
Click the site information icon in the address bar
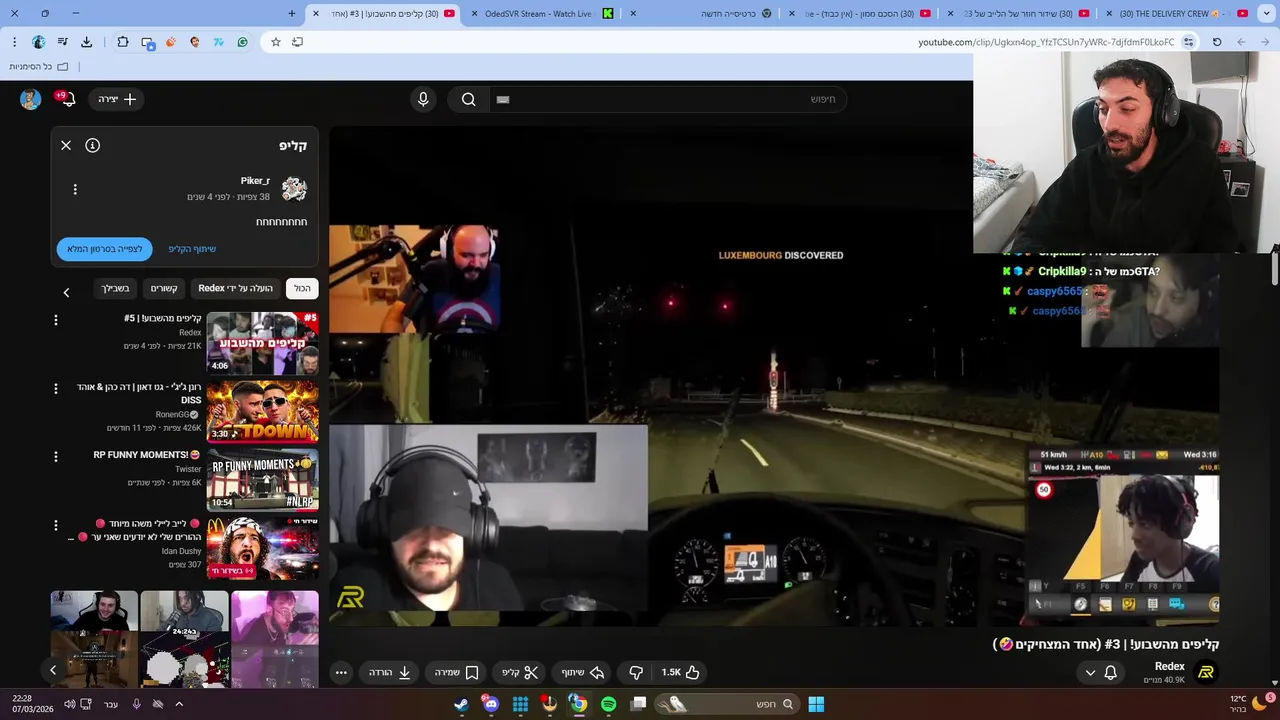click(x=1188, y=42)
